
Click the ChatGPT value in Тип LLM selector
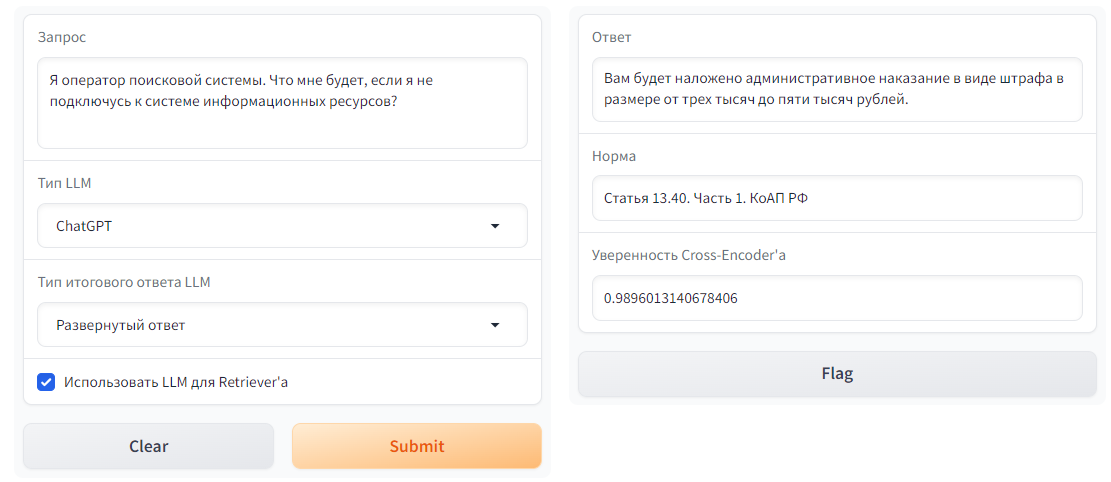coord(84,226)
